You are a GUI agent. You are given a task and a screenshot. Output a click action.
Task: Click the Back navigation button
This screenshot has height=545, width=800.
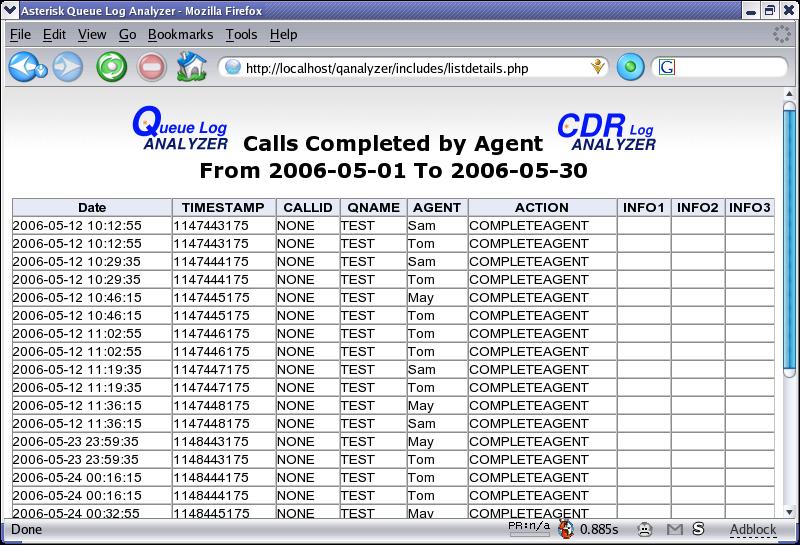click(x=22, y=67)
